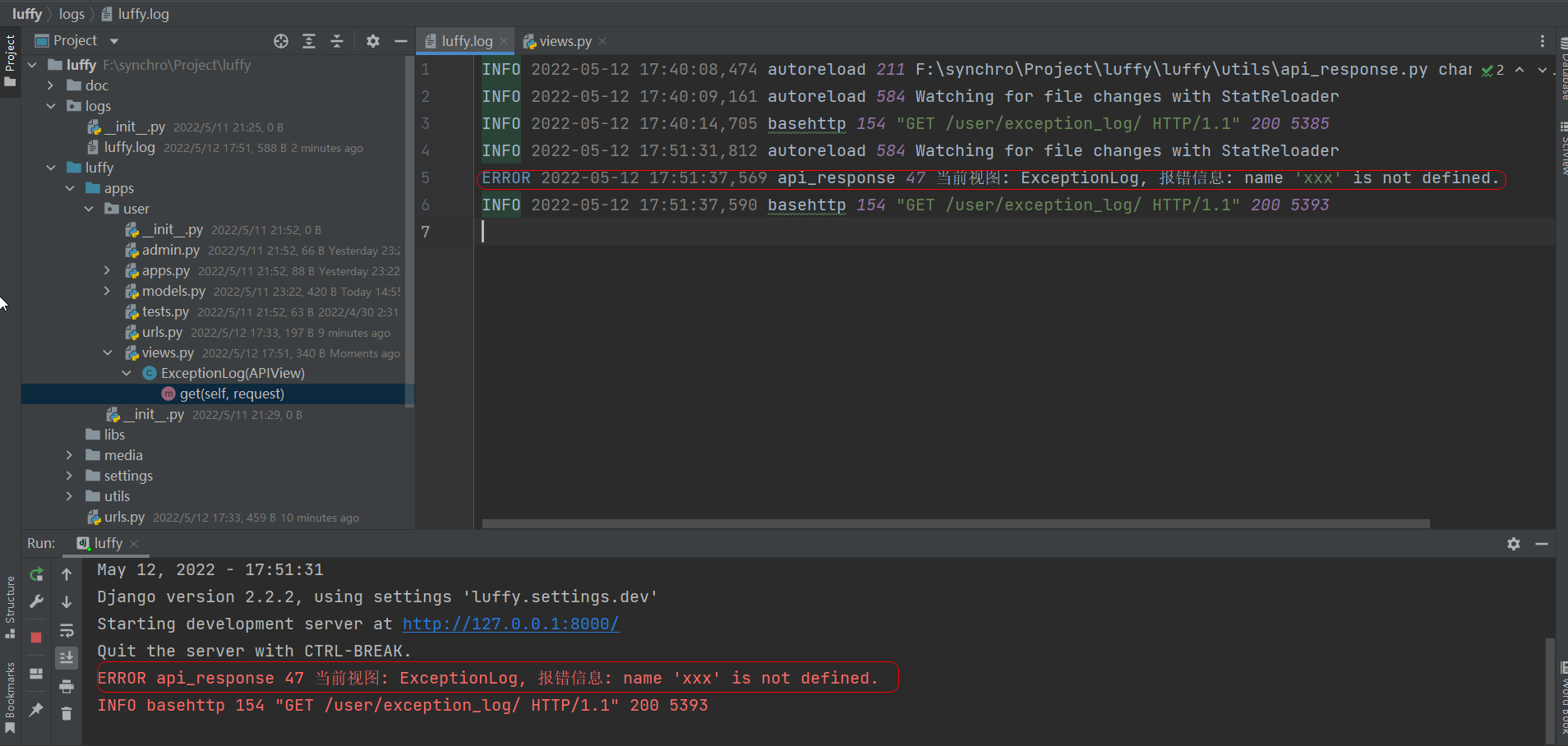Hide the Project panel with minus icon

[401, 41]
